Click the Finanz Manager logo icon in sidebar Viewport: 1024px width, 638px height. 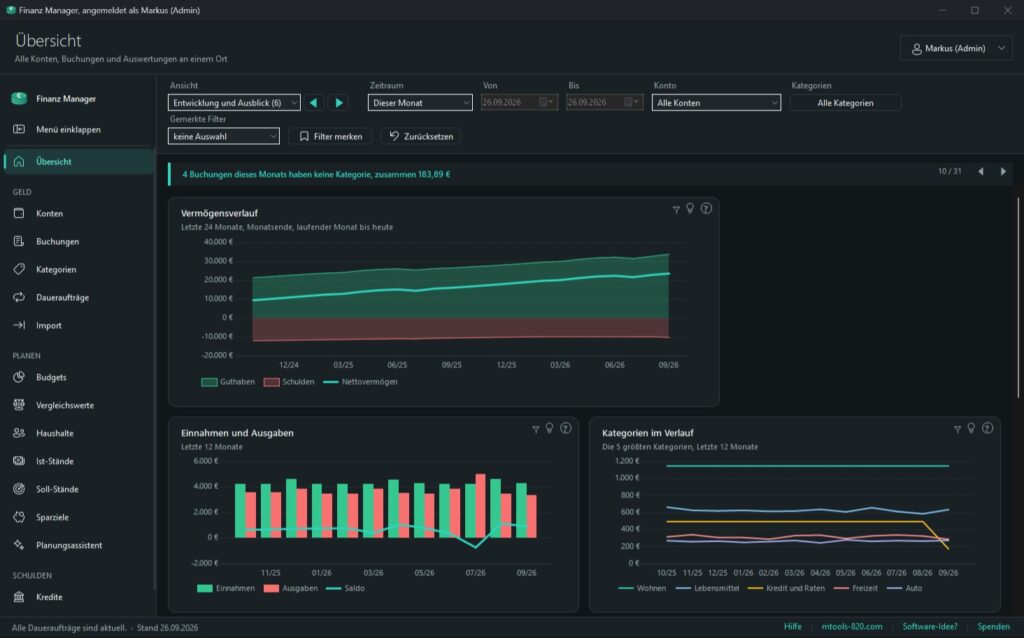[19, 98]
